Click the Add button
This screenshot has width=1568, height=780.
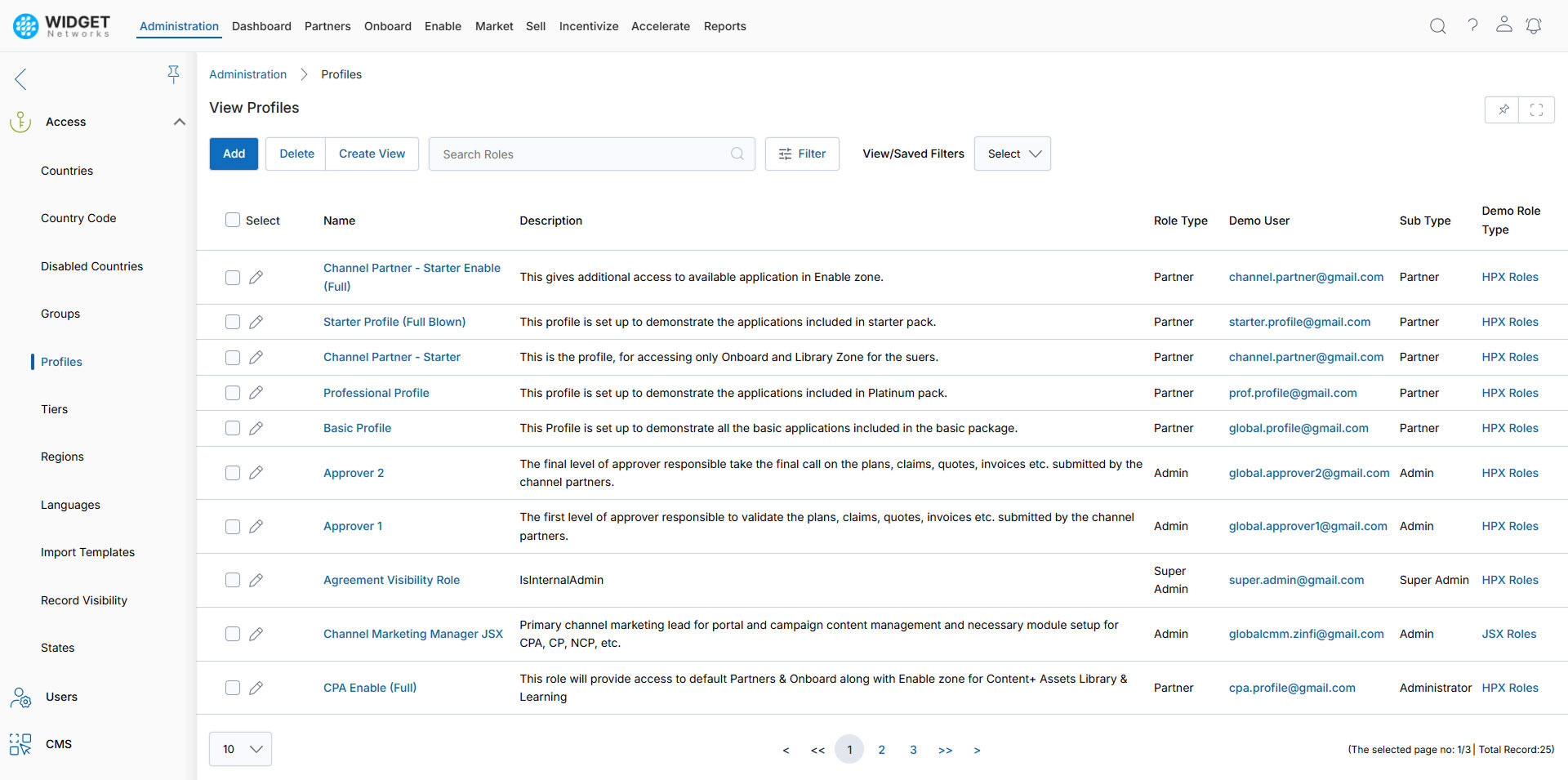(x=234, y=154)
